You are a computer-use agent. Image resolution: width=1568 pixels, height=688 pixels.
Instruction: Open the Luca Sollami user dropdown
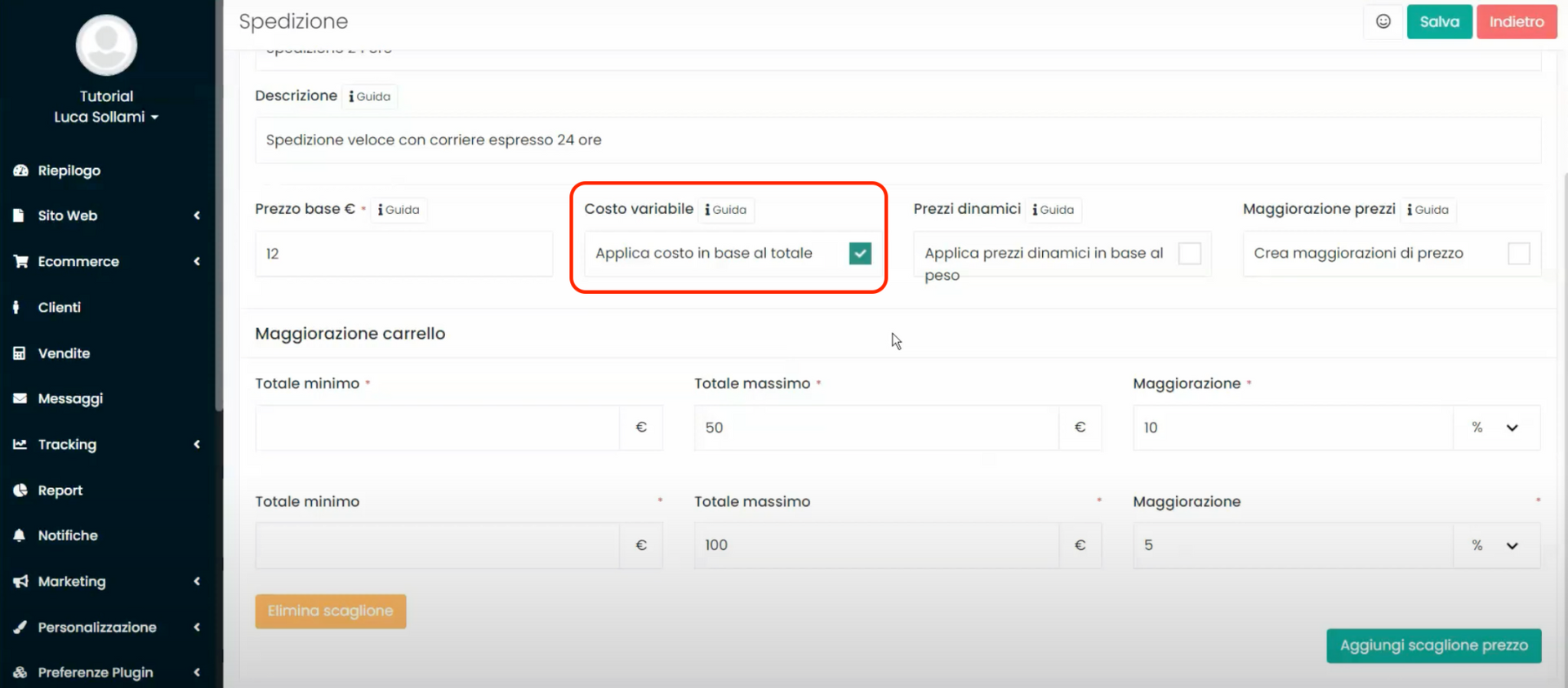pyautogui.click(x=106, y=118)
